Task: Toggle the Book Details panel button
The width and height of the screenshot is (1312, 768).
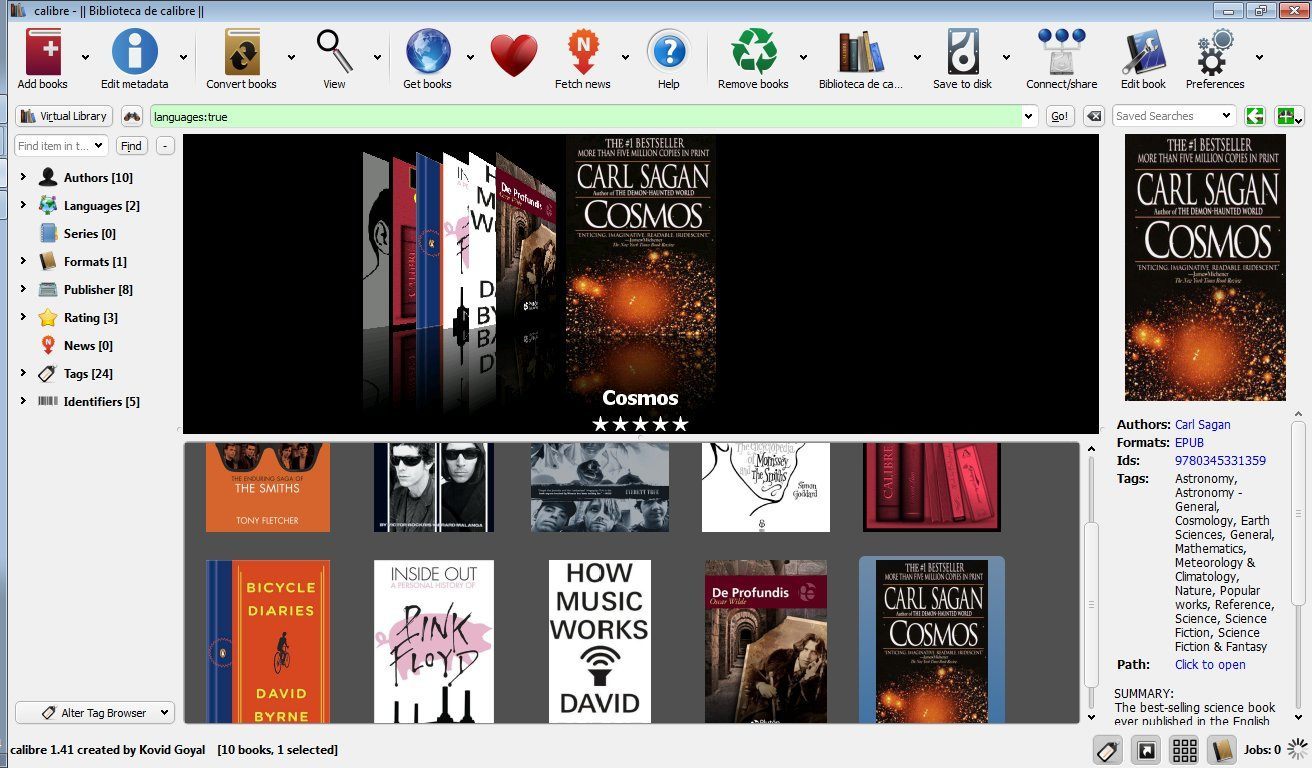Action: 1222,750
